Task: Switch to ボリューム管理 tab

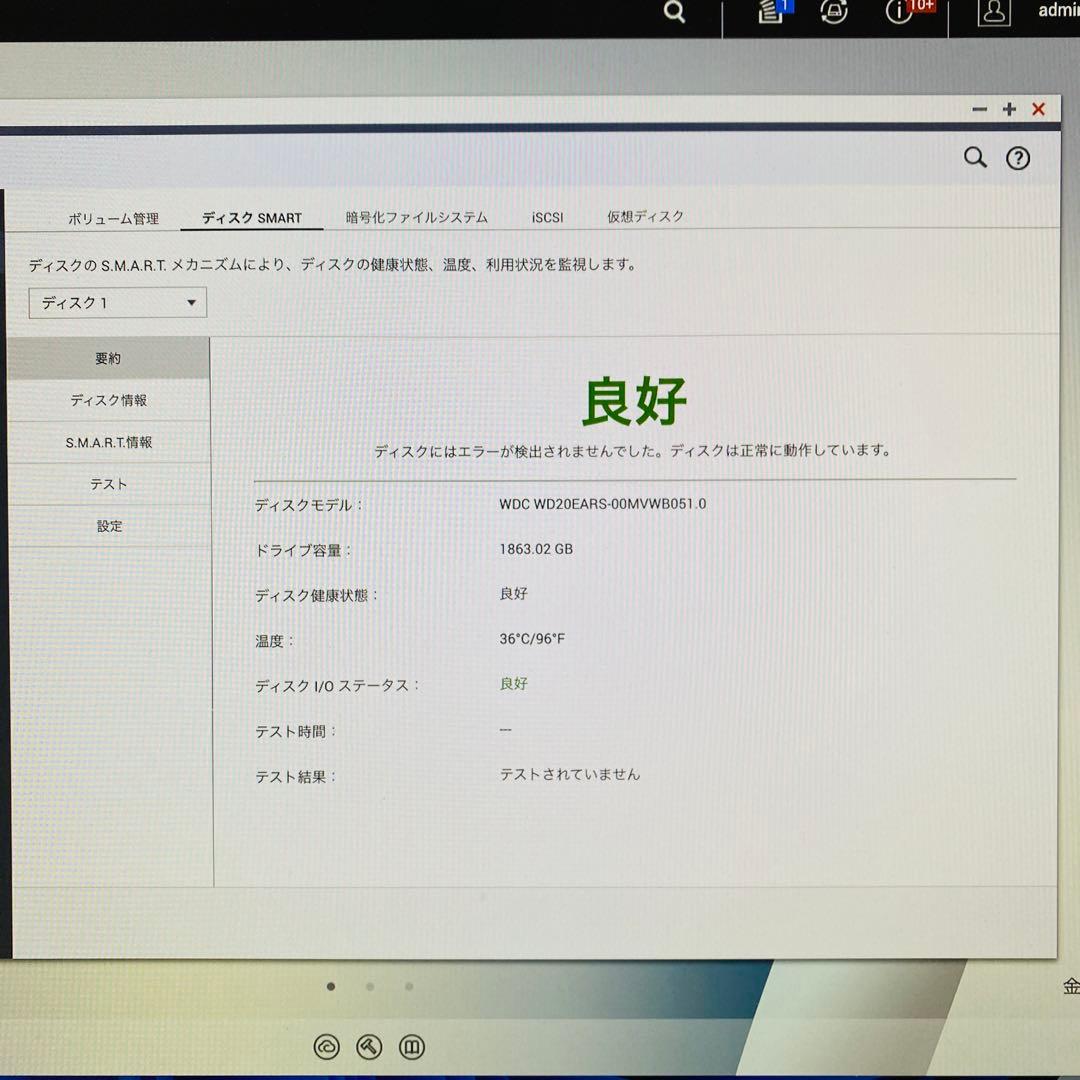Action: pyautogui.click(x=114, y=219)
